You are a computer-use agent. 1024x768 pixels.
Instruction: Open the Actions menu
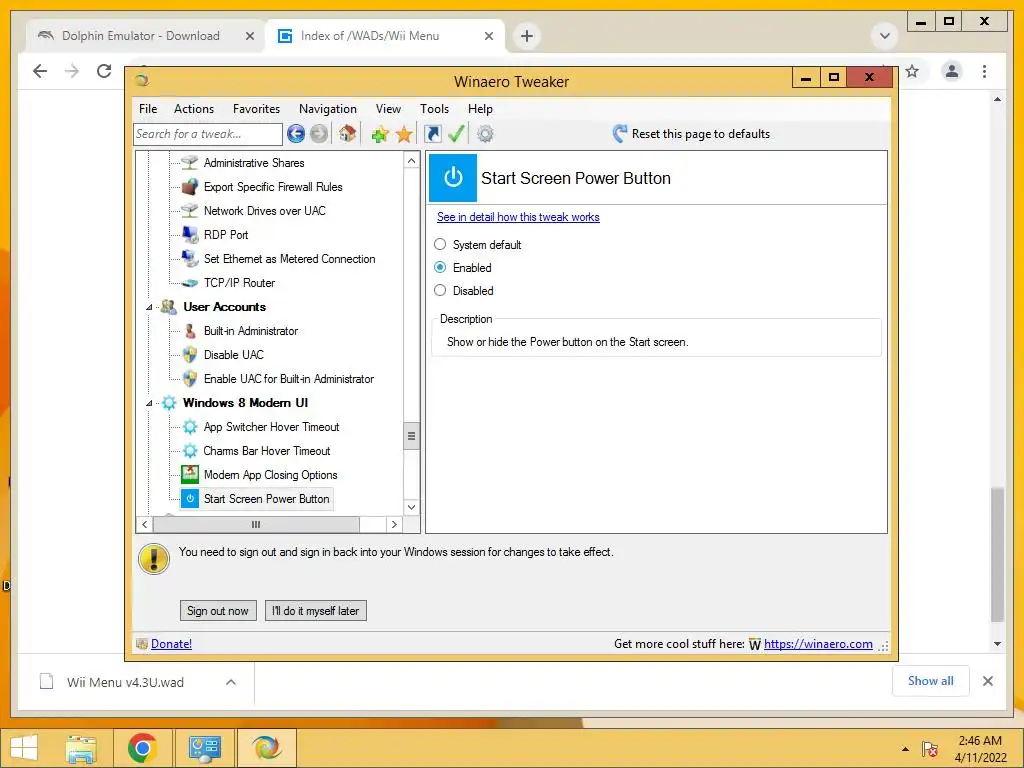[194, 109]
